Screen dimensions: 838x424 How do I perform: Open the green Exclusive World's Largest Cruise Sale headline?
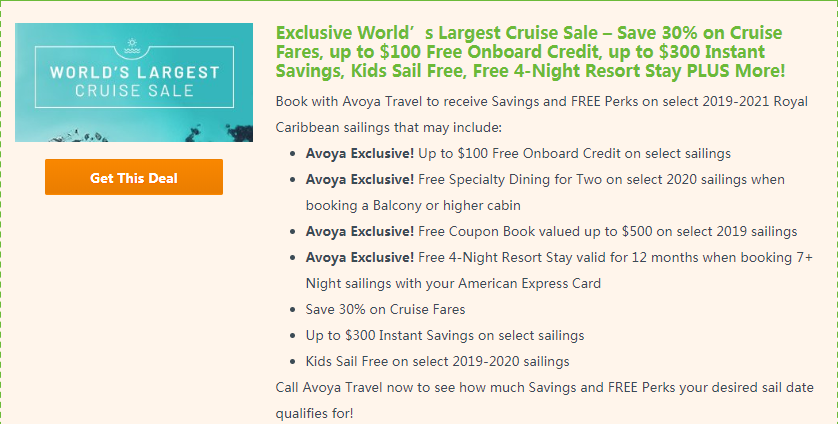tap(531, 52)
